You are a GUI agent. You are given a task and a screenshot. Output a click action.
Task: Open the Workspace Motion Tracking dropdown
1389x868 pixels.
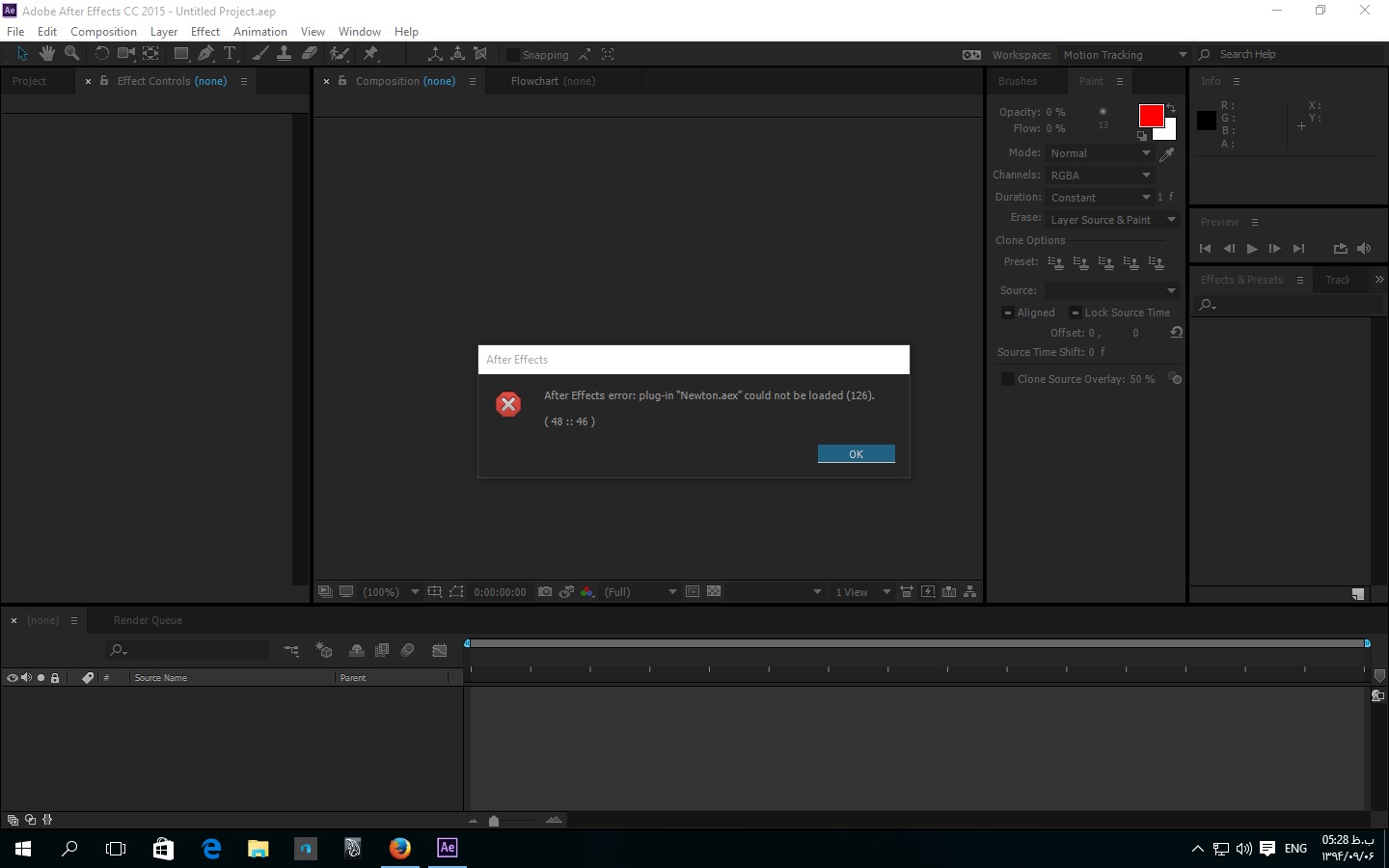click(1125, 55)
